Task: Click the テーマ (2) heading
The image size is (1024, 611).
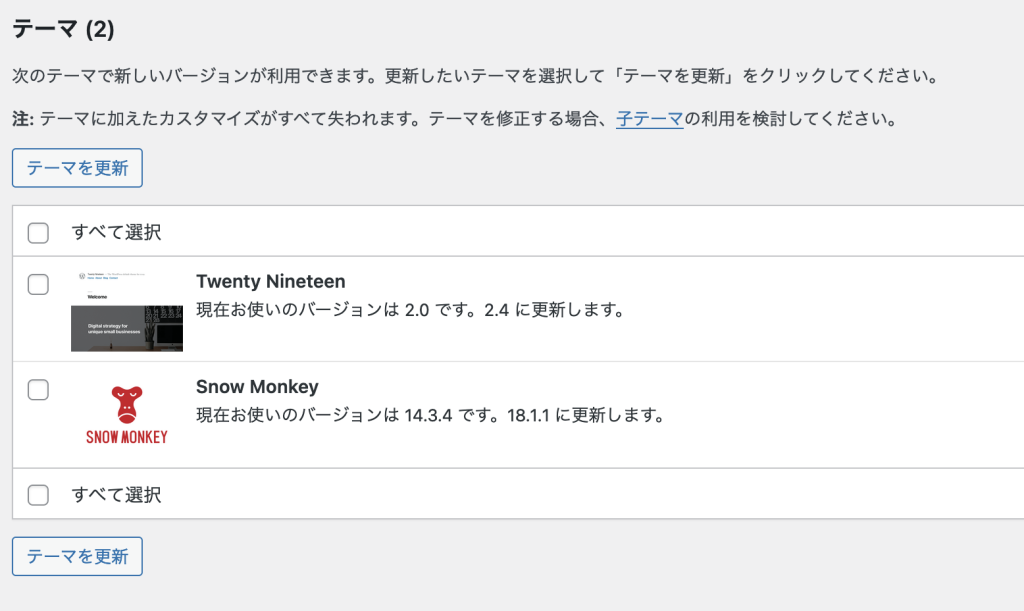Action: [63, 30]
